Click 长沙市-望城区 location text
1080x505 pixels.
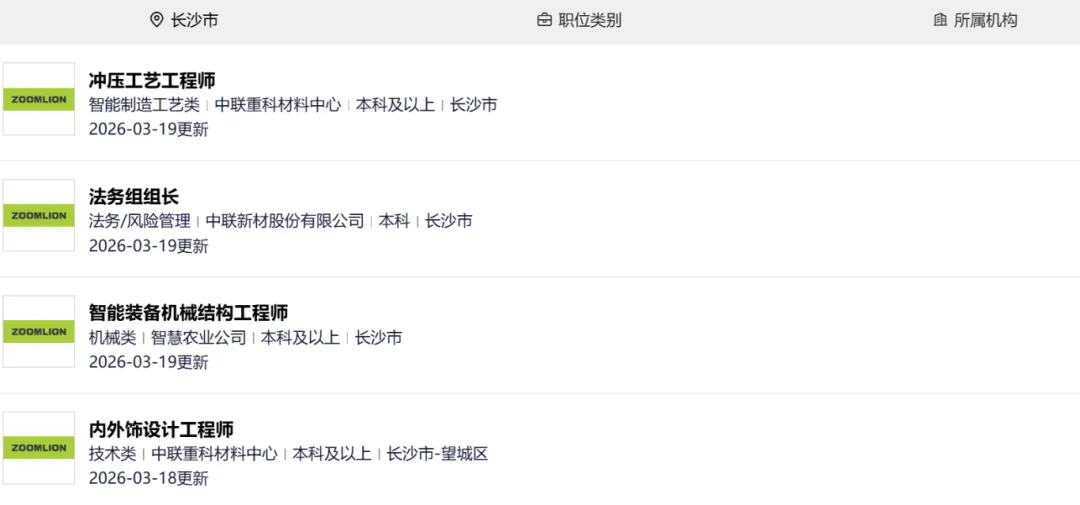click(437, 454)
